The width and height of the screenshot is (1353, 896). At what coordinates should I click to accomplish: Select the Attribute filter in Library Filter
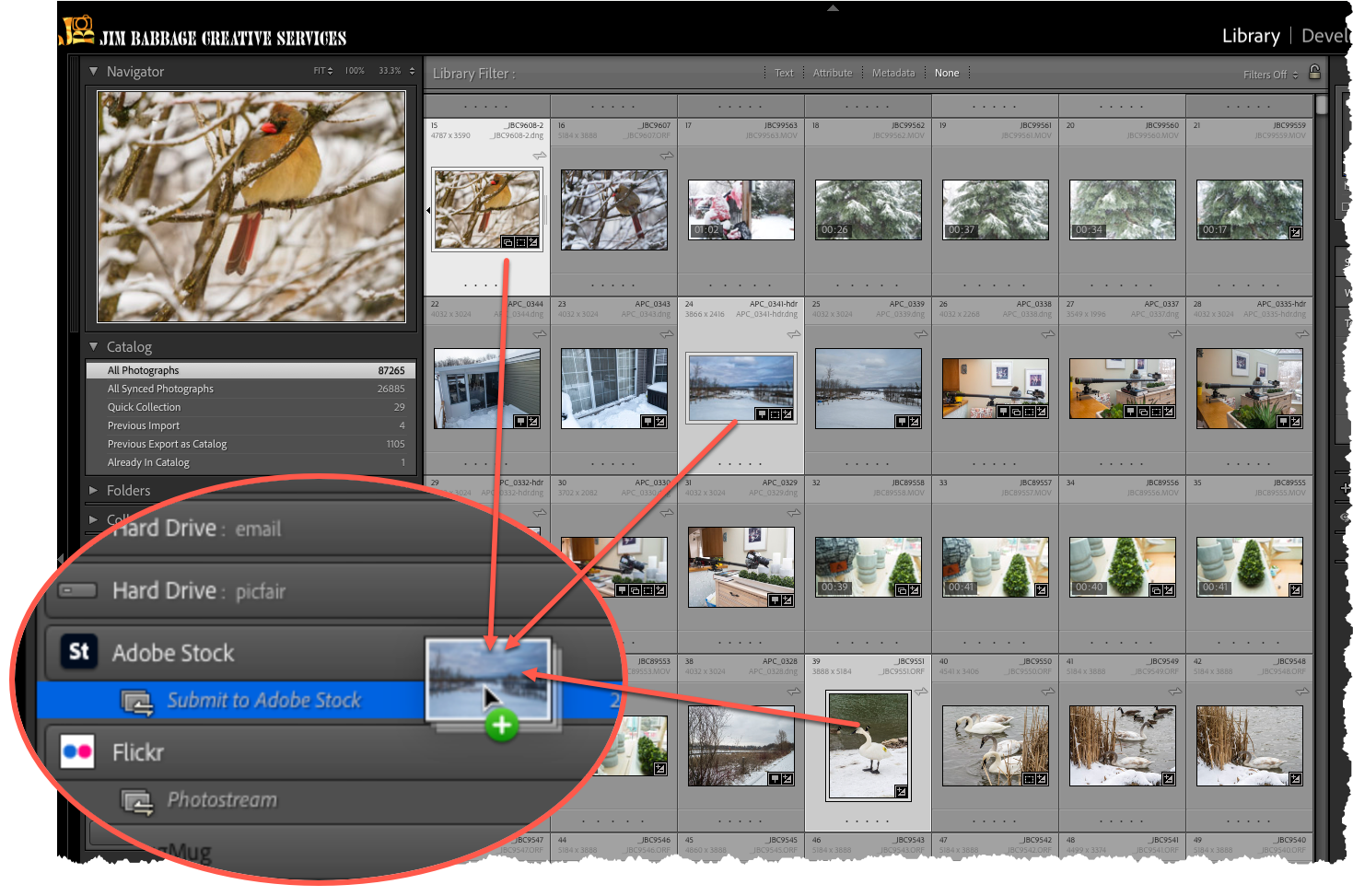[x=833, y=73]
